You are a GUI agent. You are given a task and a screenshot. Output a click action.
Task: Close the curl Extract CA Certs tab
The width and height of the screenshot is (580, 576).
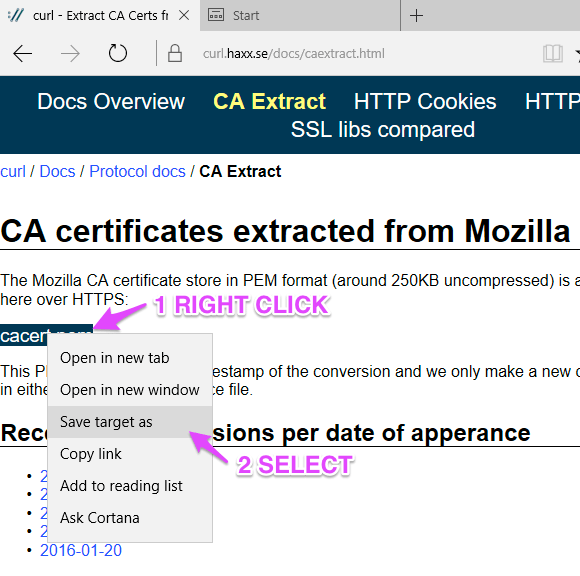184,16
